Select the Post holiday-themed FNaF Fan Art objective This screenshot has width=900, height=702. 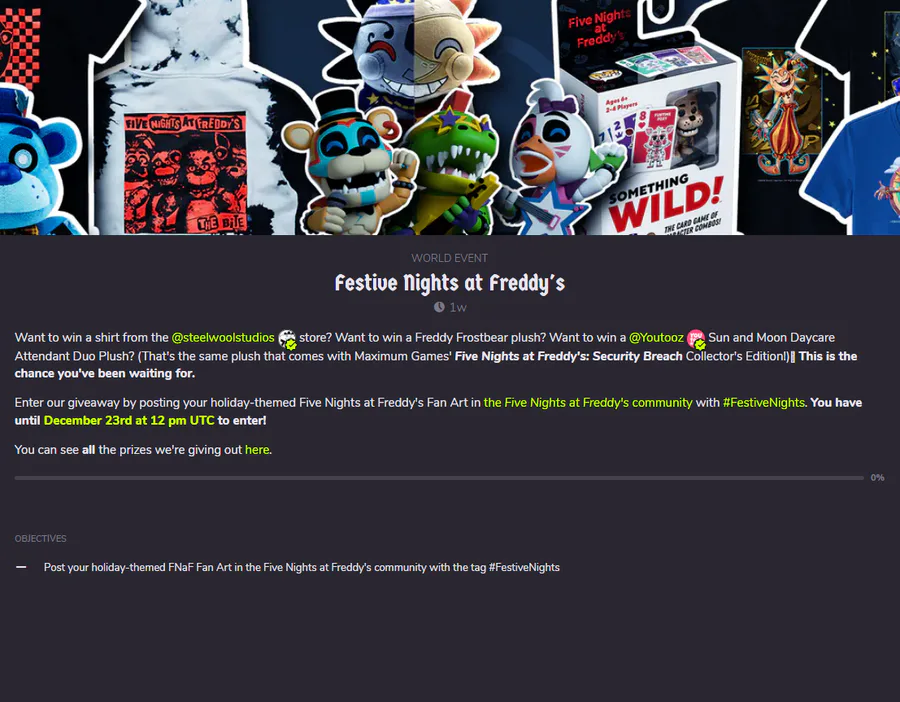tap(301, 567)
